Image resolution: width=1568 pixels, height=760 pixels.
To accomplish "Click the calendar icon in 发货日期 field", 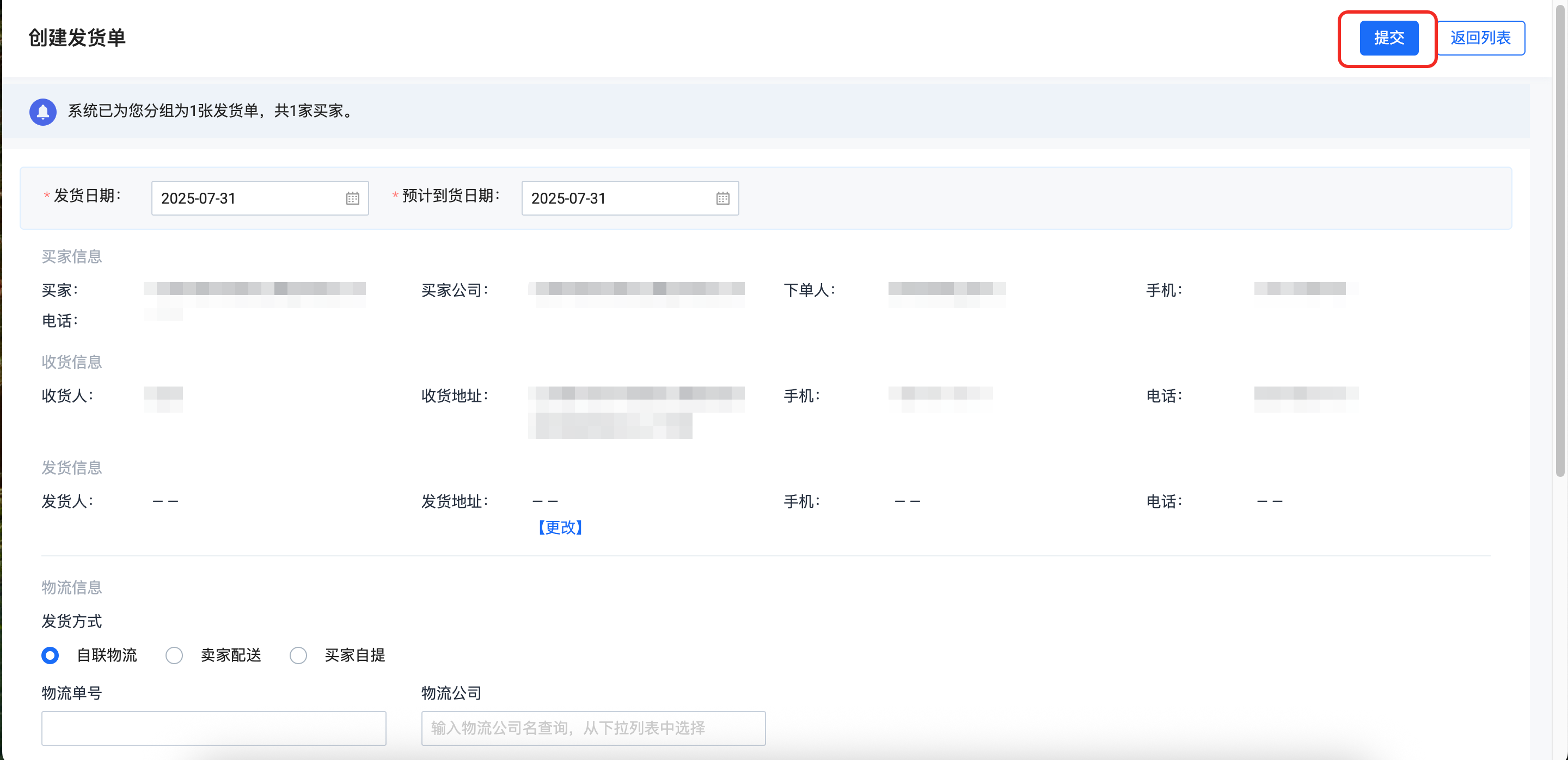I will tap(352, 198).
